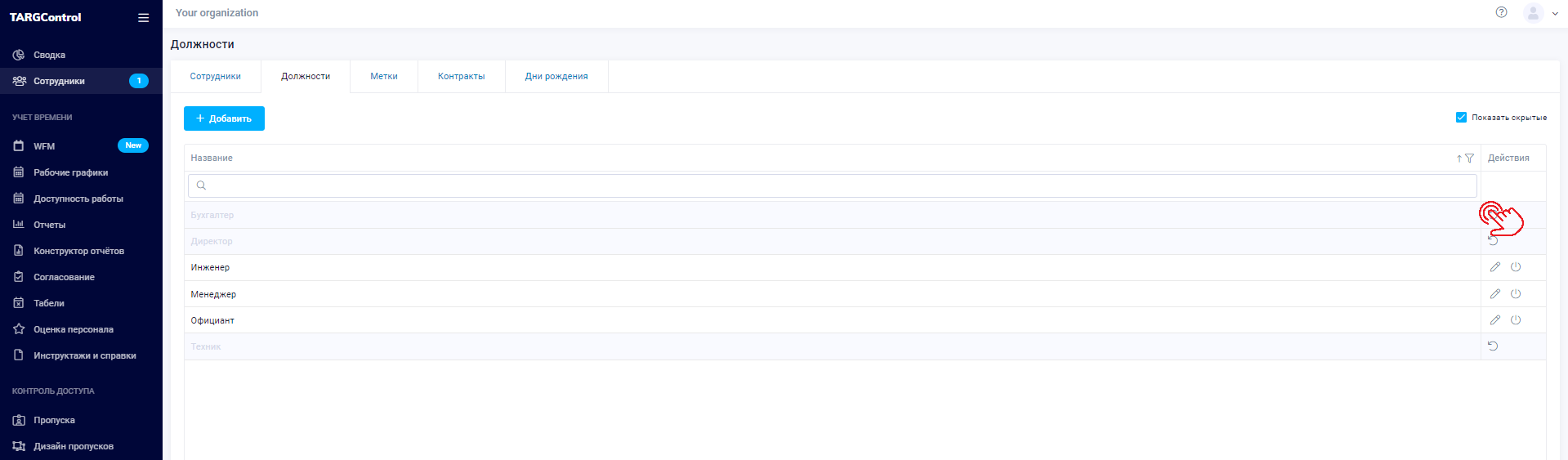This screenshot has height=460, width=1568.
Task: Open the Дни рождения tab
Action: pos(556,76)
